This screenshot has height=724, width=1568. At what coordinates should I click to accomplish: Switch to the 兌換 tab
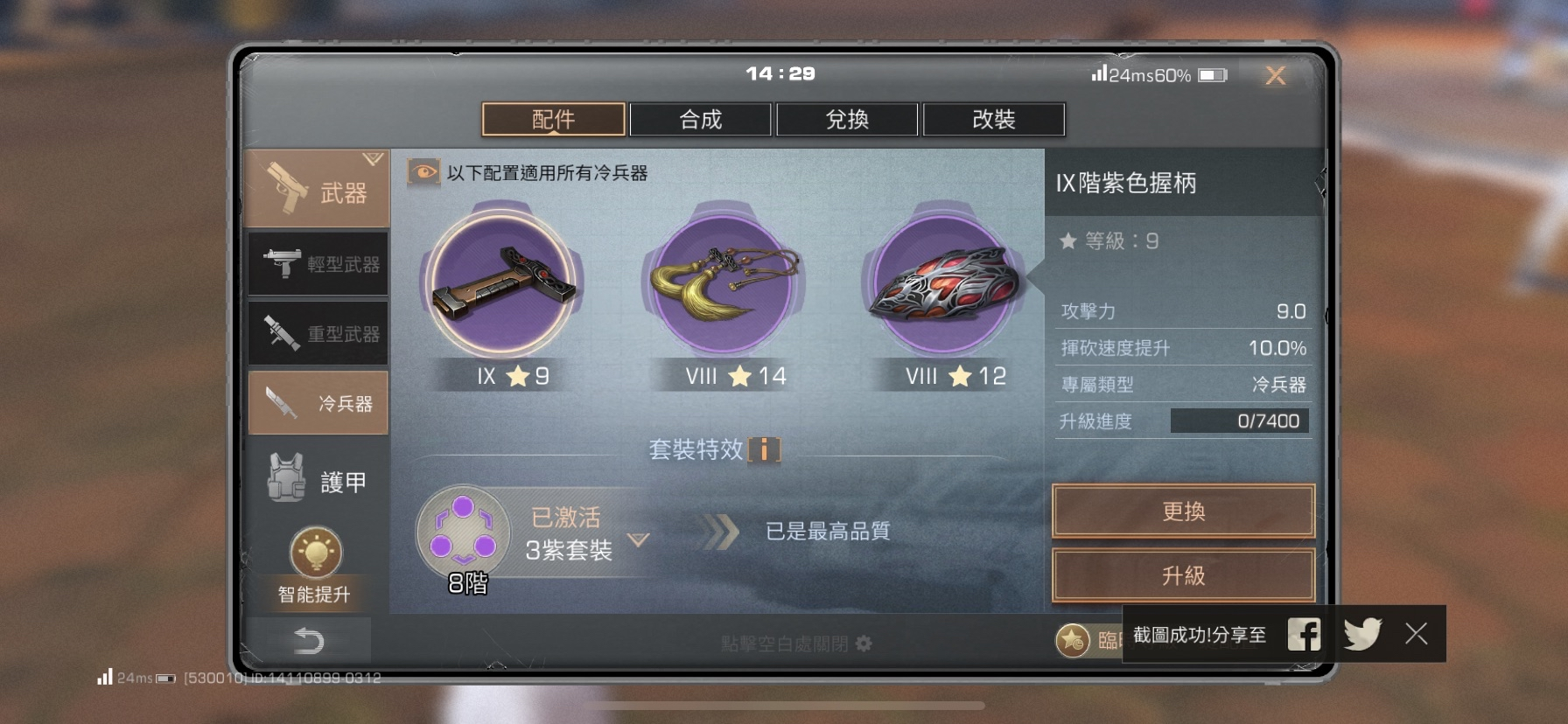pyautogui.click(x=847, y=120)
